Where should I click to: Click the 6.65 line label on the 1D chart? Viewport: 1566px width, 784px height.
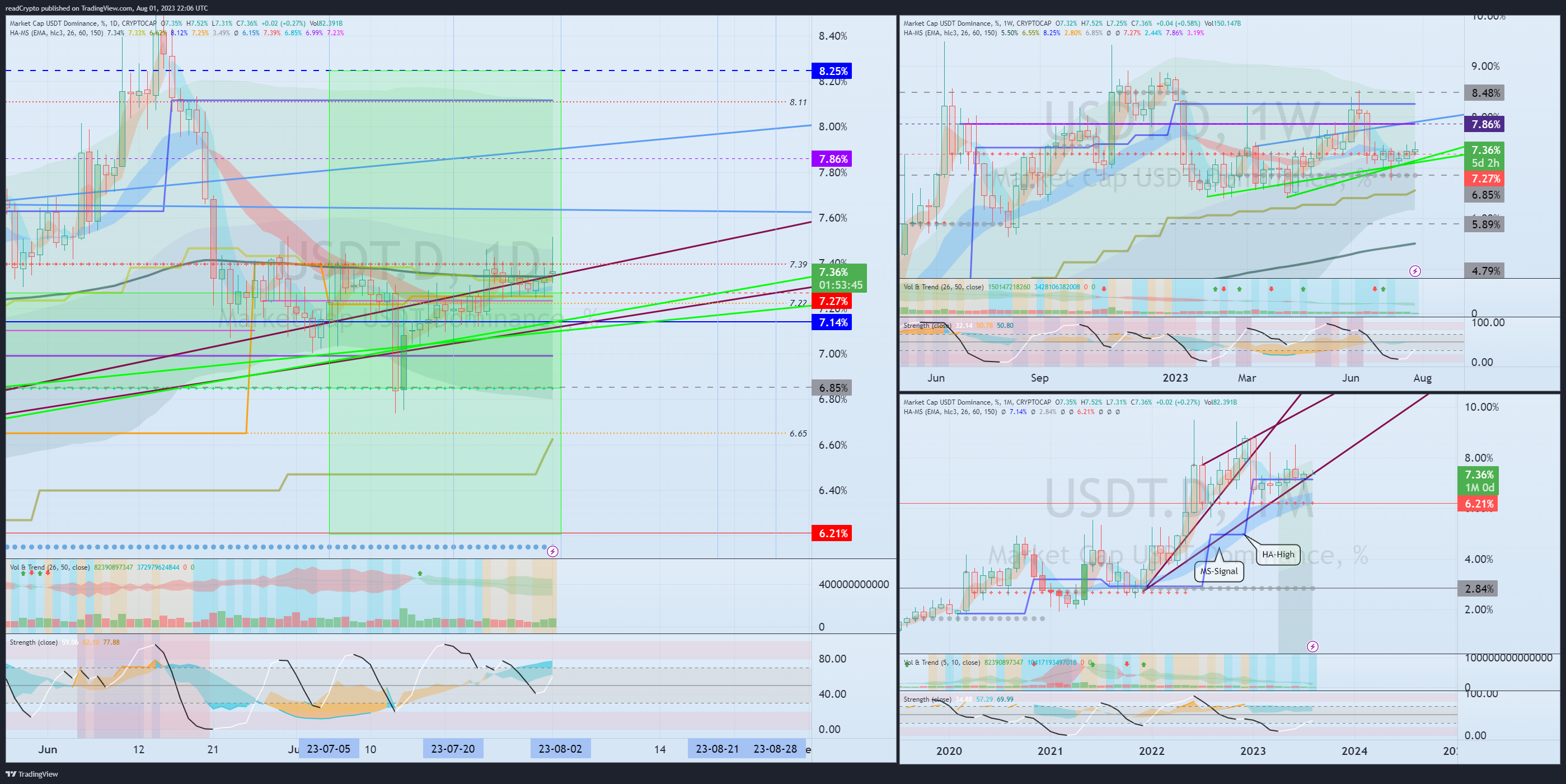point(798,433)
